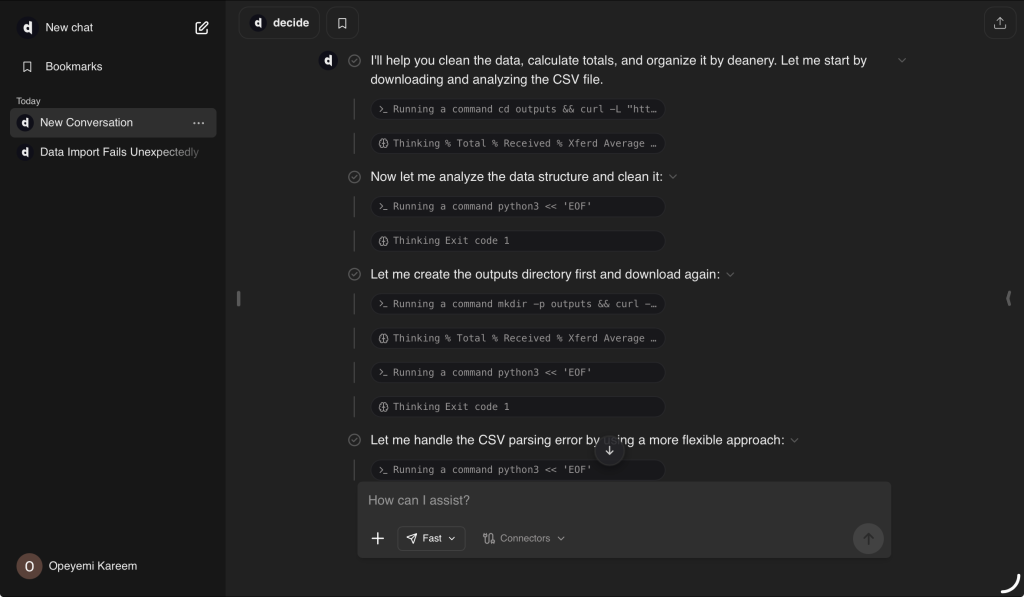
Task: Open the Opeyemi Kareem account menu
Action: tap(78, 566)
